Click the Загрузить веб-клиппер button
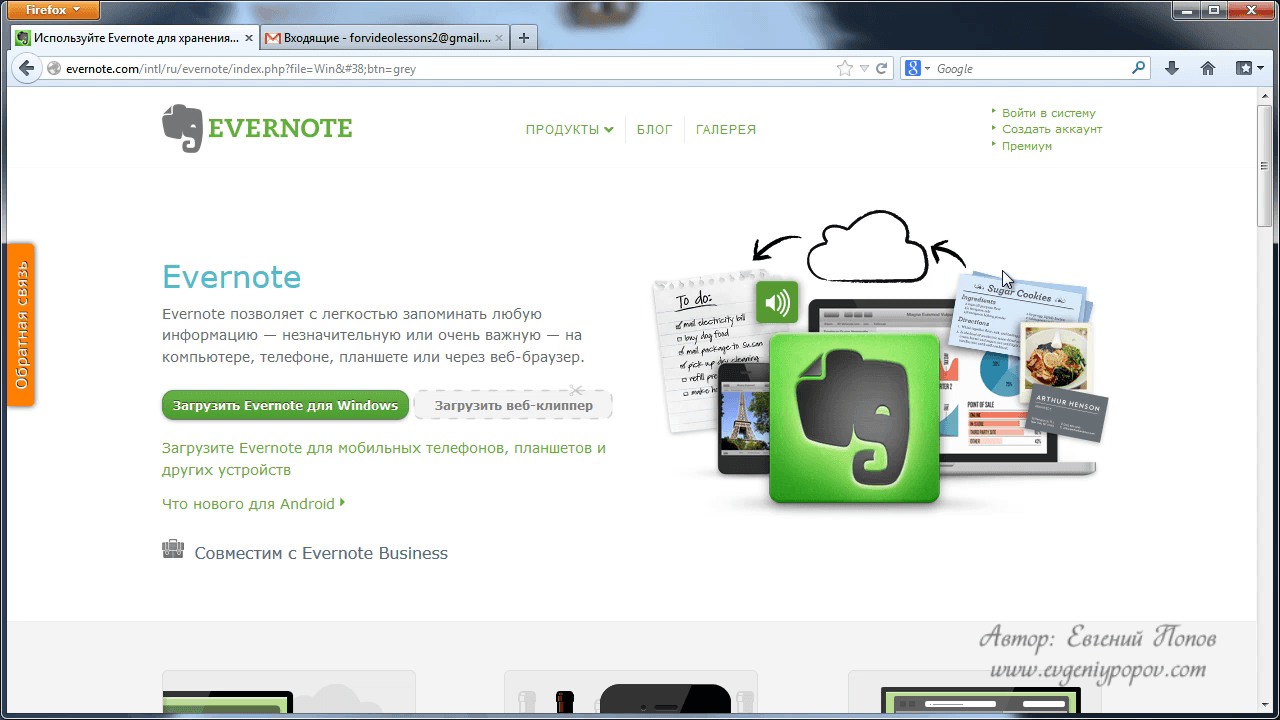1280x720 pixels. [513, 405]
